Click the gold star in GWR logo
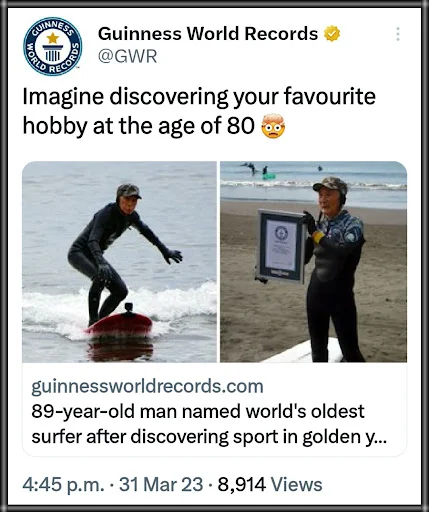Viewport: 429px width, 512px height. click(53, 38)
